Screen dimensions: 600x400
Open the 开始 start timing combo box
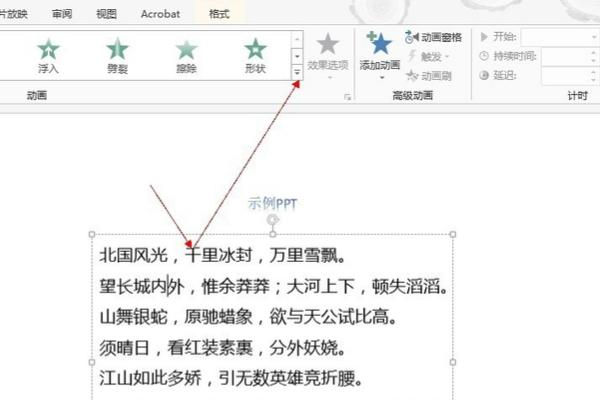coord(560,37)
